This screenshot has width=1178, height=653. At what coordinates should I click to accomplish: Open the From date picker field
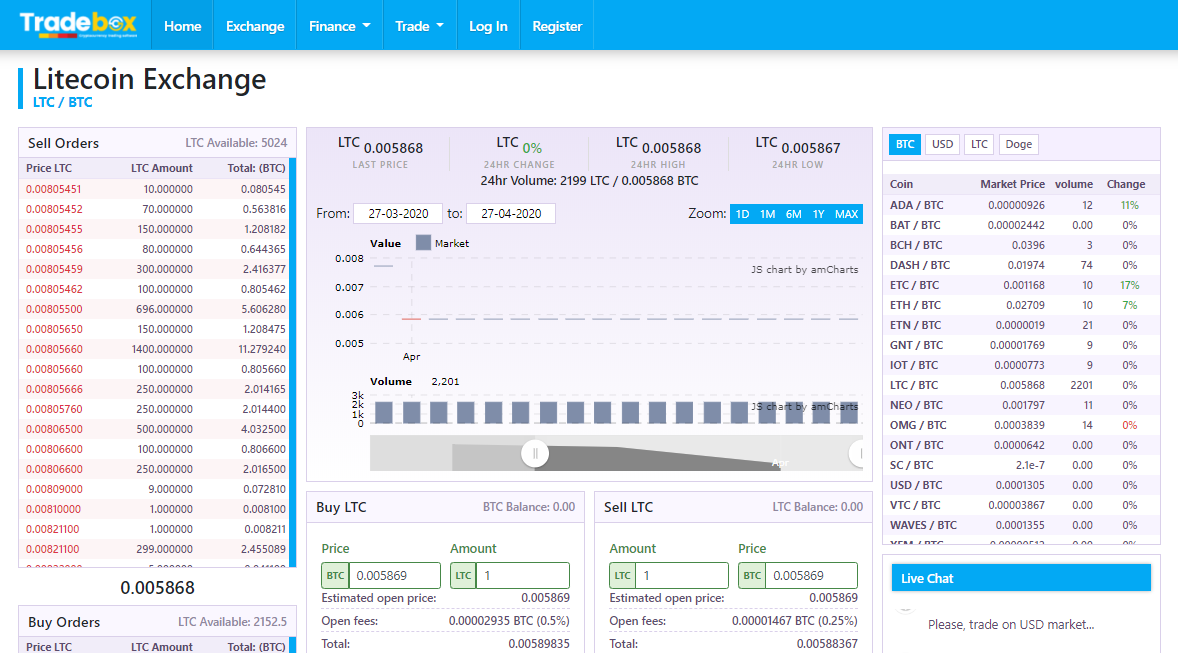pyautogui.click(x=397, y=214)
